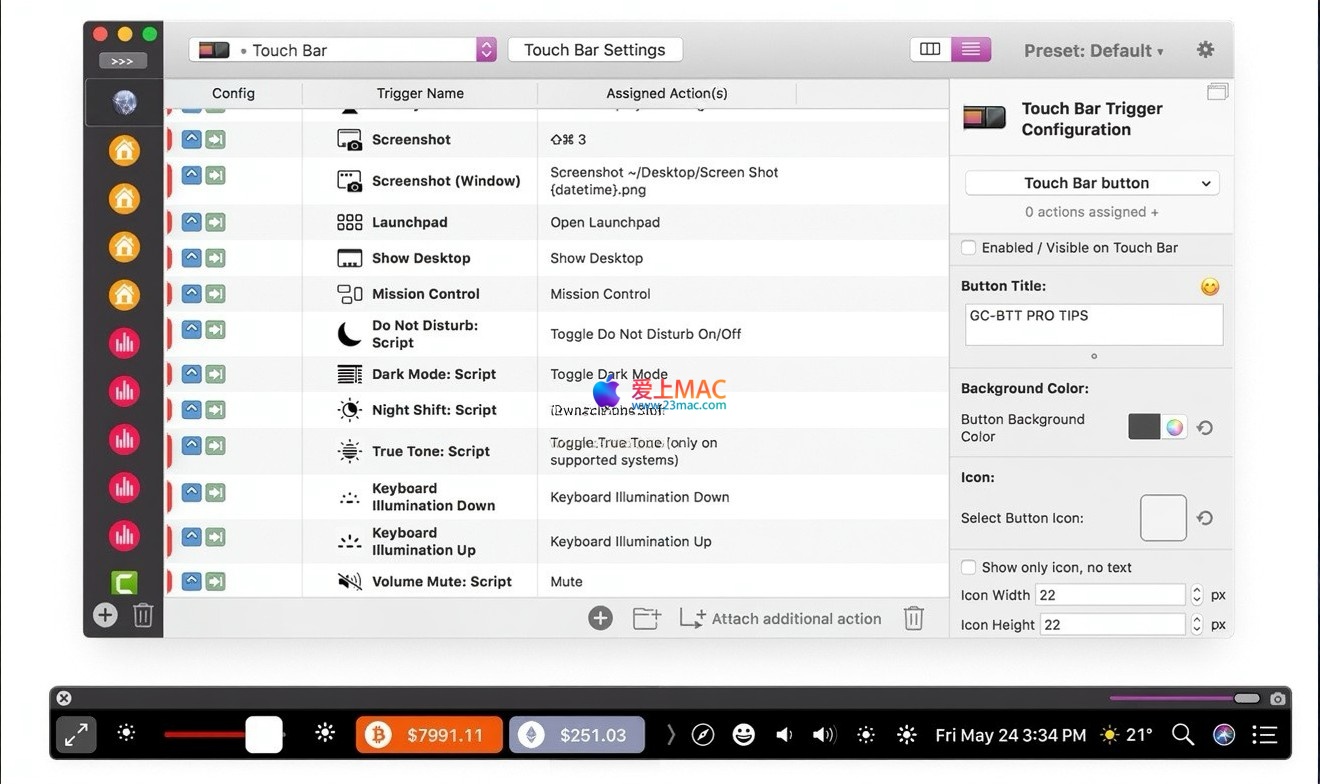Select the Launchpad trigger row
1320x784 pixels.
click(410, 222)
